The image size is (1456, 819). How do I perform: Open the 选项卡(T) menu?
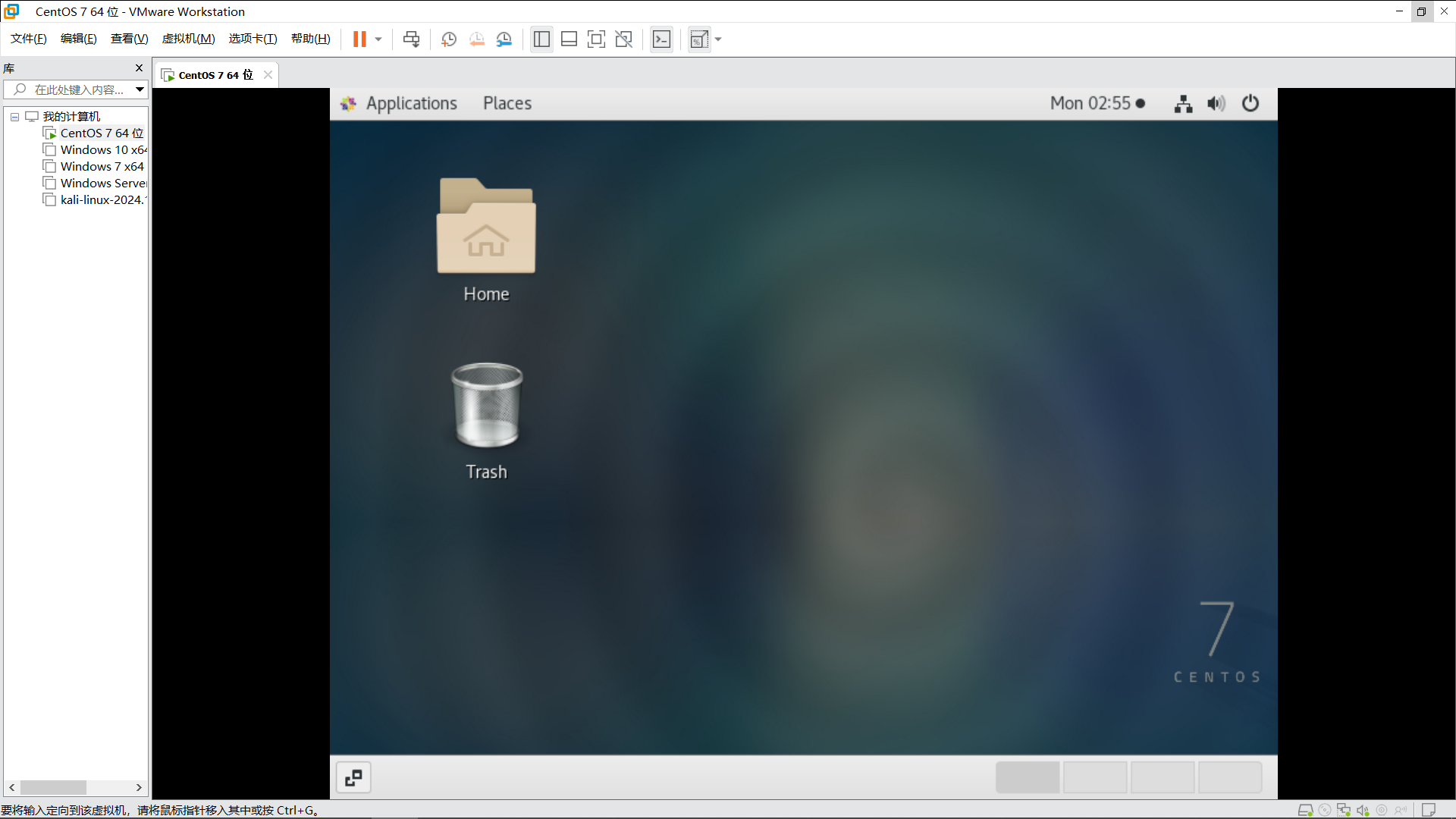pyautogui.click(x=253, y=39)
